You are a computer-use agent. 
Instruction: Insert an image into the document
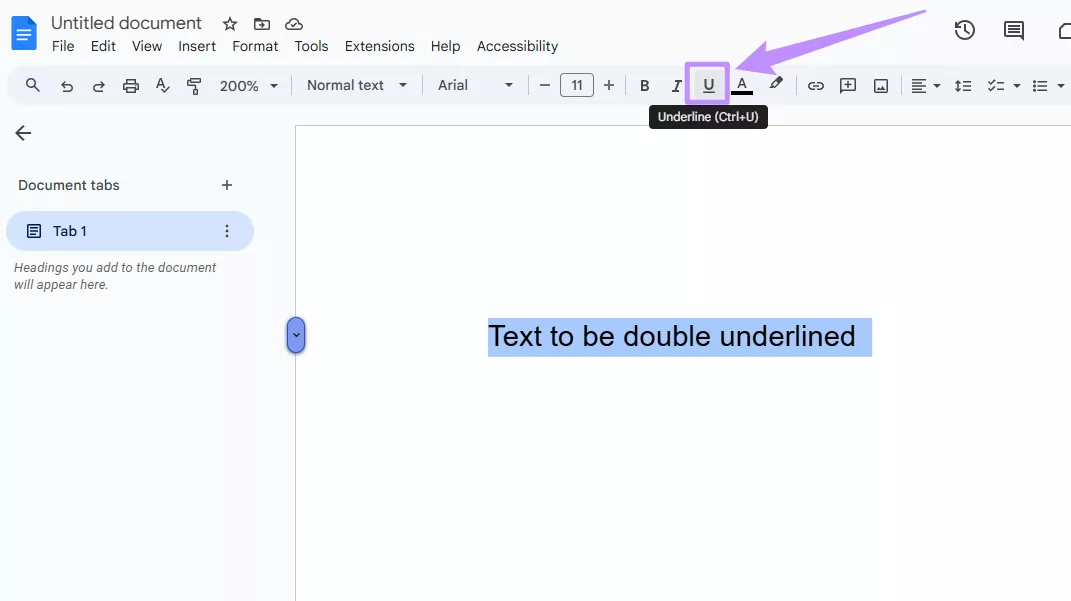click(x=880, y=85)
